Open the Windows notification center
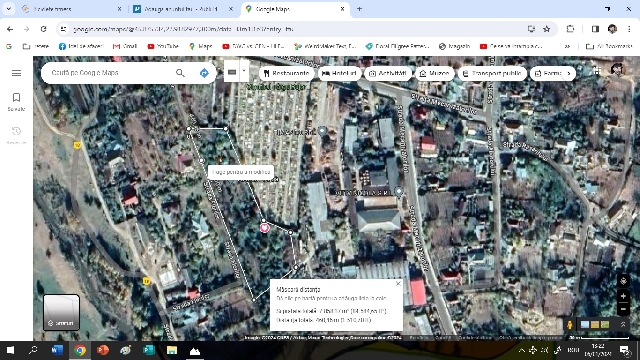This screenshot has width=640, height=360. (624, 350)
